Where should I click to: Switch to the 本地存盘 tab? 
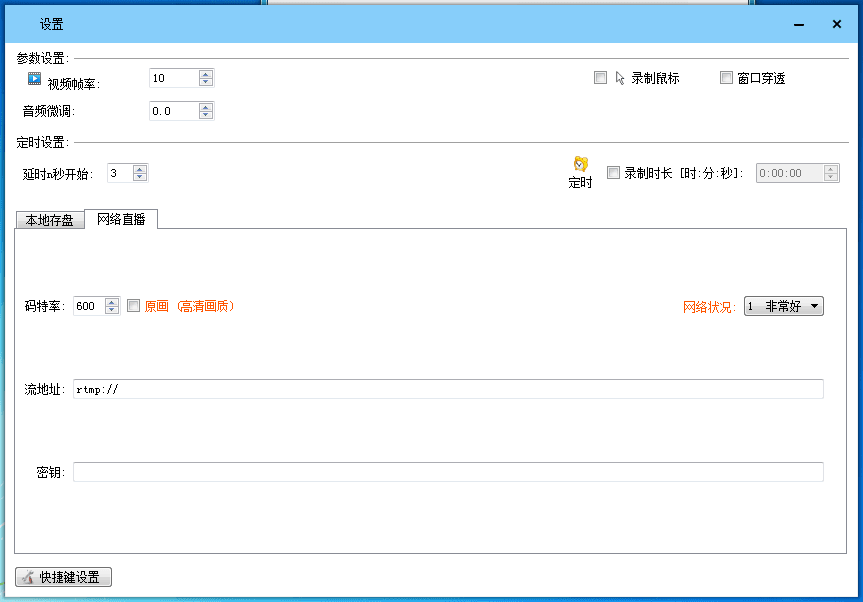click(48, 219)
